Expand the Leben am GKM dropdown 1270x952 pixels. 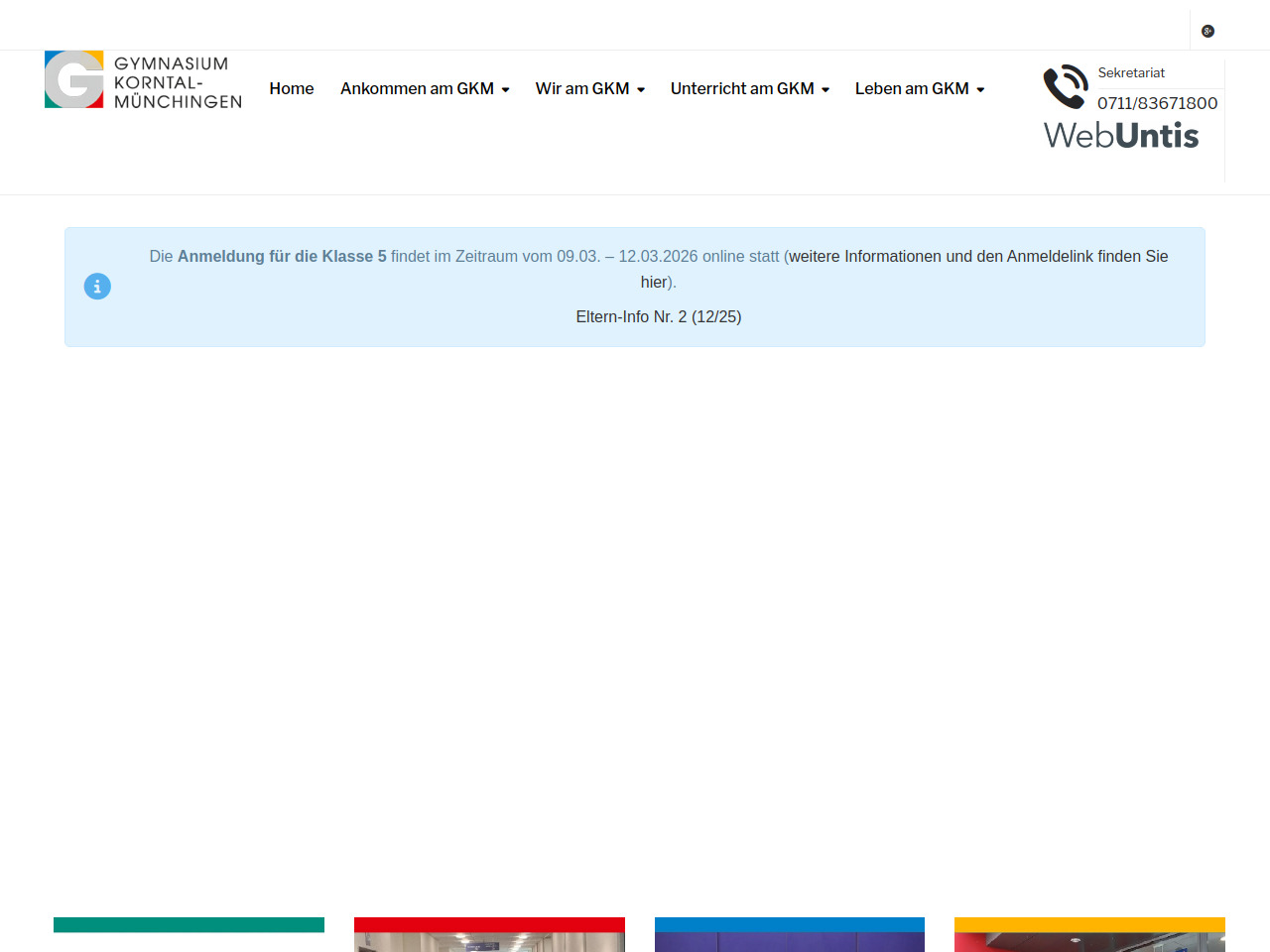919,89
